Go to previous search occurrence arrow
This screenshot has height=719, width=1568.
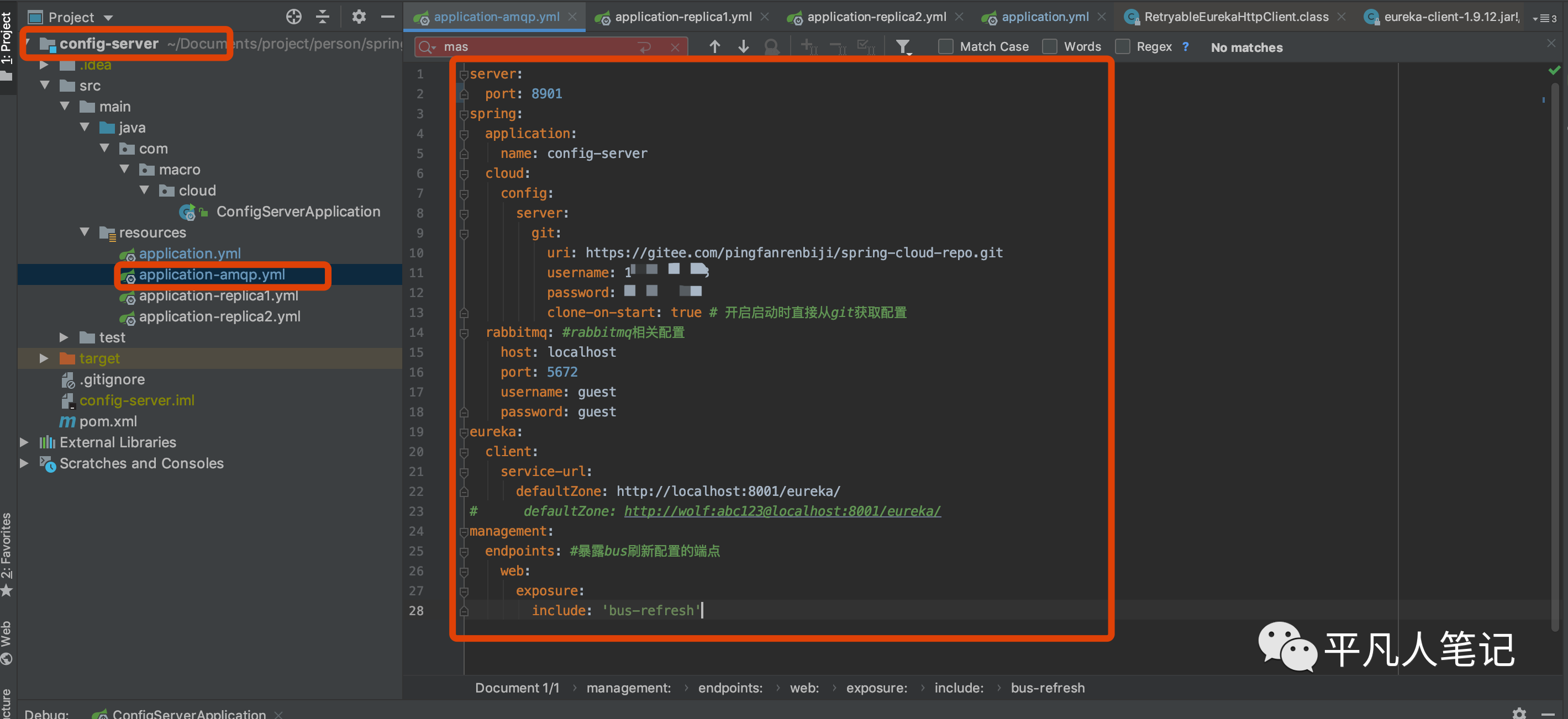(714, 47)
